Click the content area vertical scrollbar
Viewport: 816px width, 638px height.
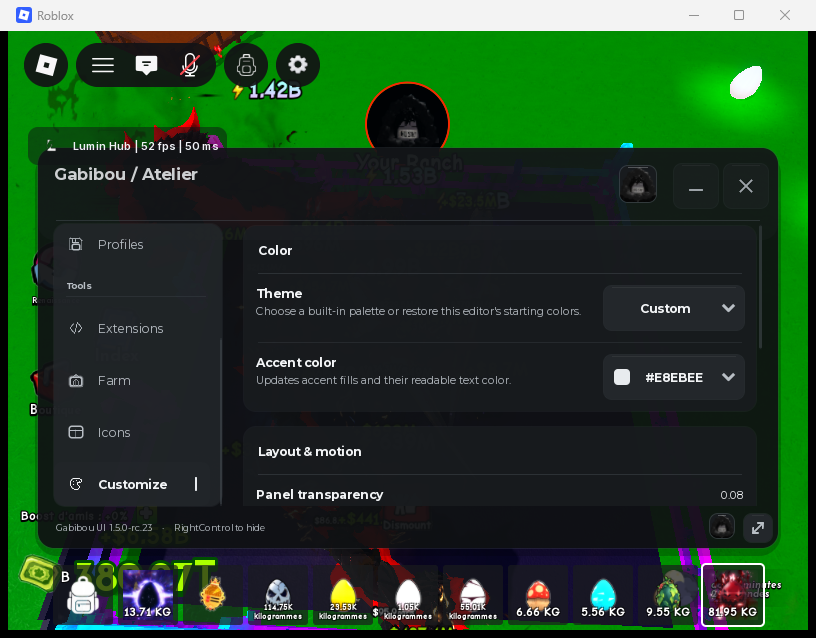760,287
